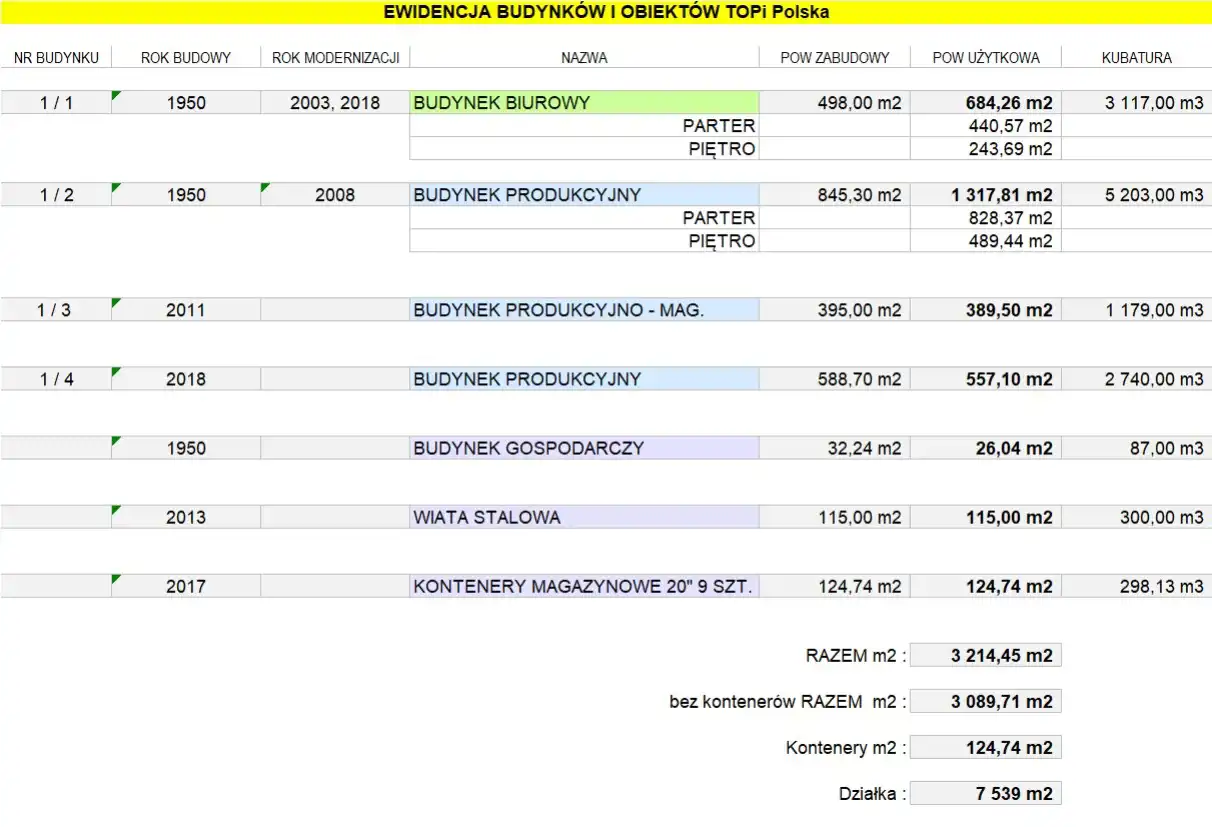Select build year 2018 in the 1 / 4 row
The image size is (1212, 827).
186,378
